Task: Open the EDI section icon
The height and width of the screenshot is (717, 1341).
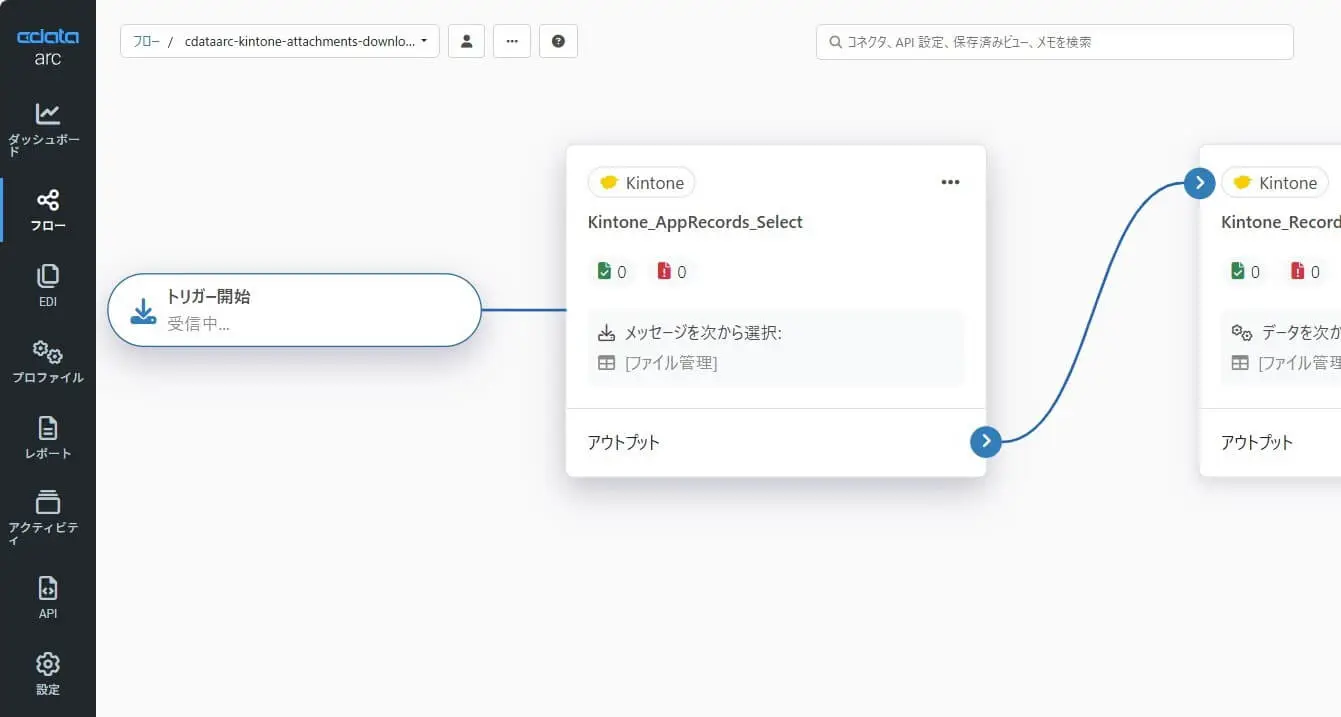Action: pyautogui.click(x=47, y=276)
